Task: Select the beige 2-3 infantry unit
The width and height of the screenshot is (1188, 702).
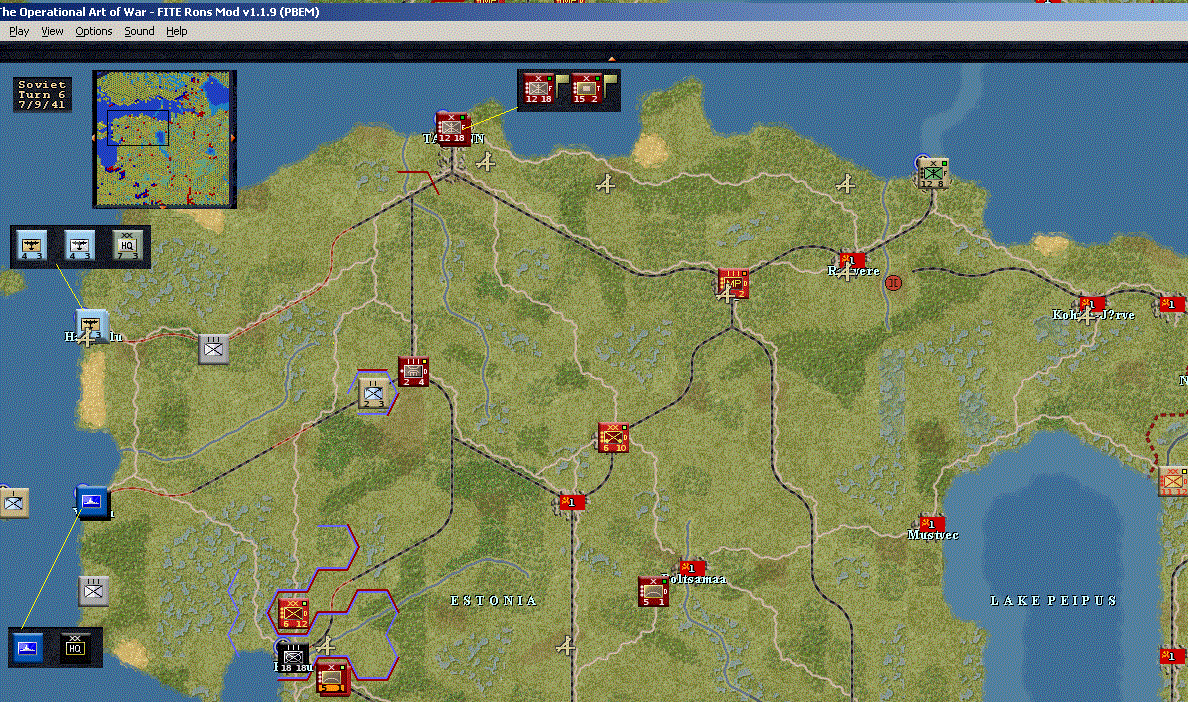Action: pos(374,394)
